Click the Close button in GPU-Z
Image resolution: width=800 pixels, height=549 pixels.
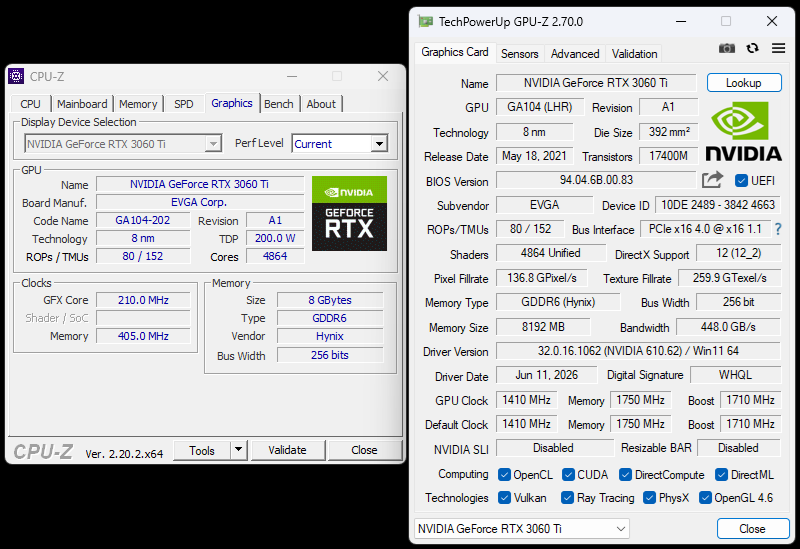pyautogui.click(x=753, y=529)
